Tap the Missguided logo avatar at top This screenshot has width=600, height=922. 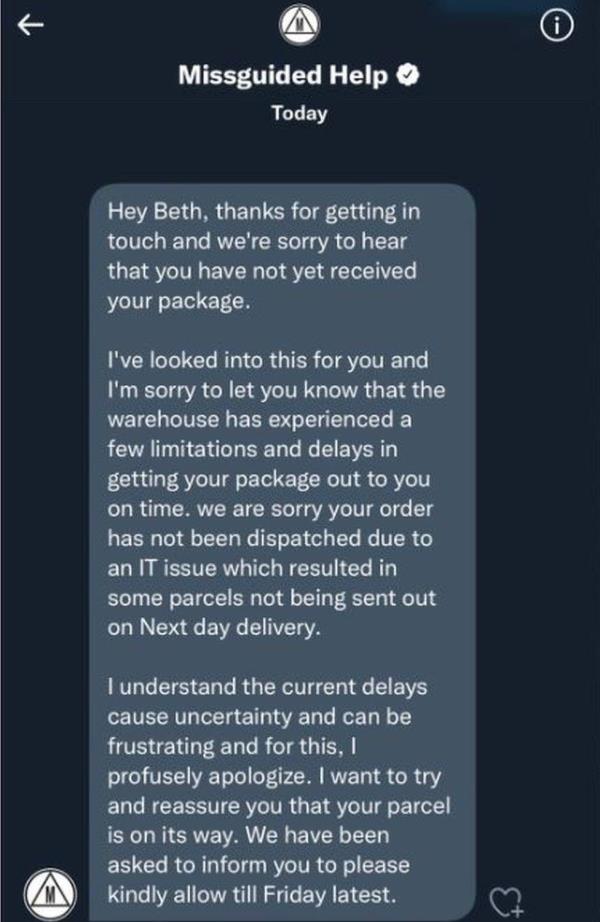(x=299, y=22)
